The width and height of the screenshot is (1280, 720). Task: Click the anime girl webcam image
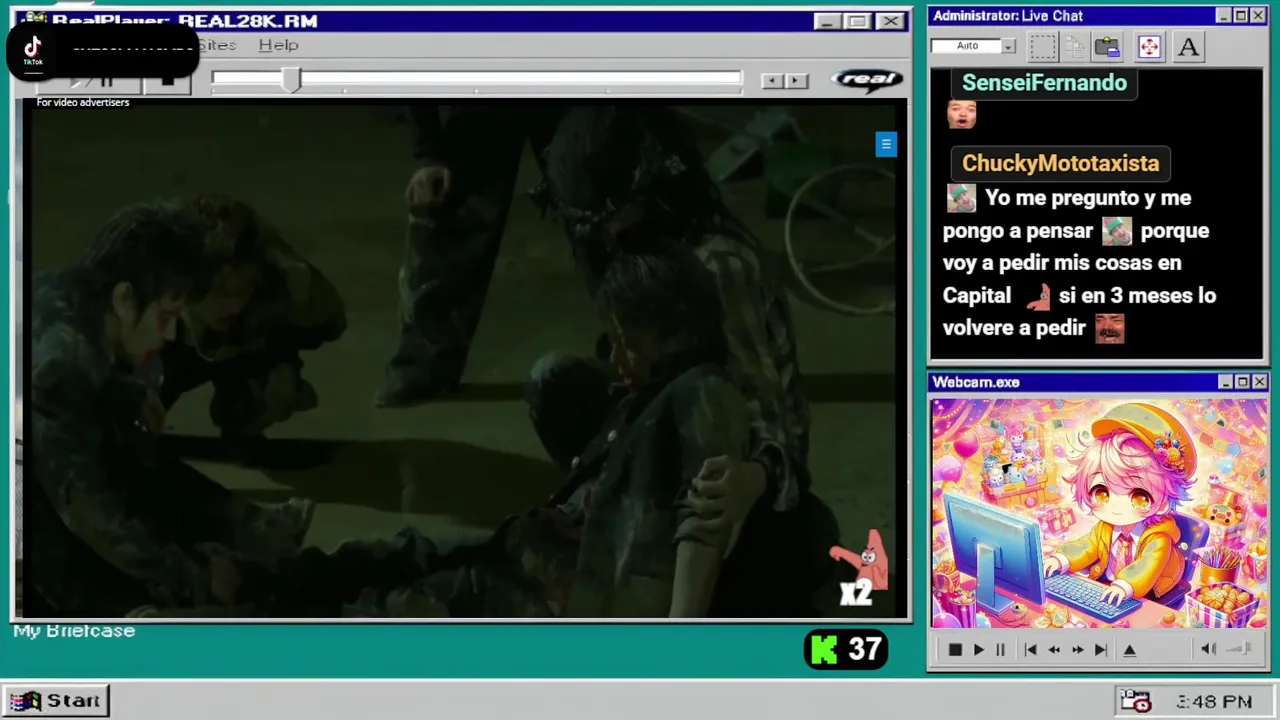tap(1099, 514)
